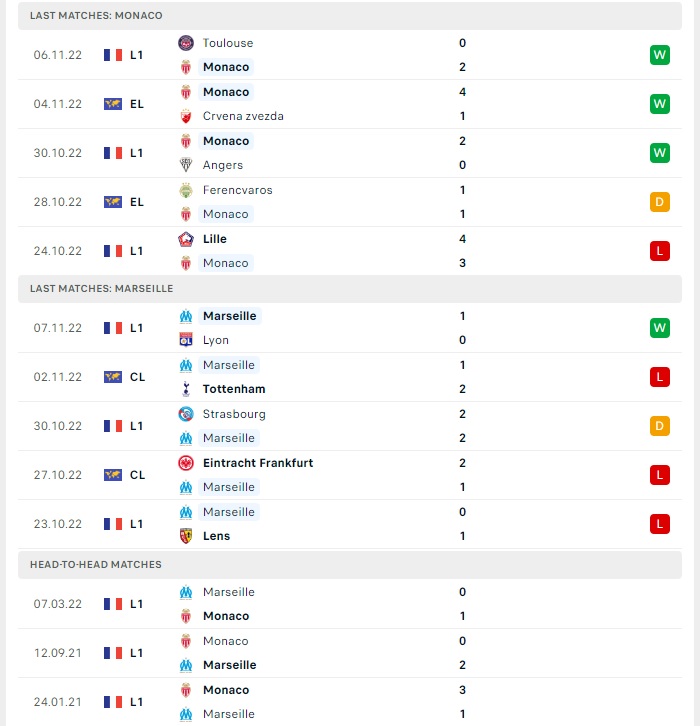Click the red L badge for Lille match
The height and width of the screenshot is (726, 700).
click(660, 251)
